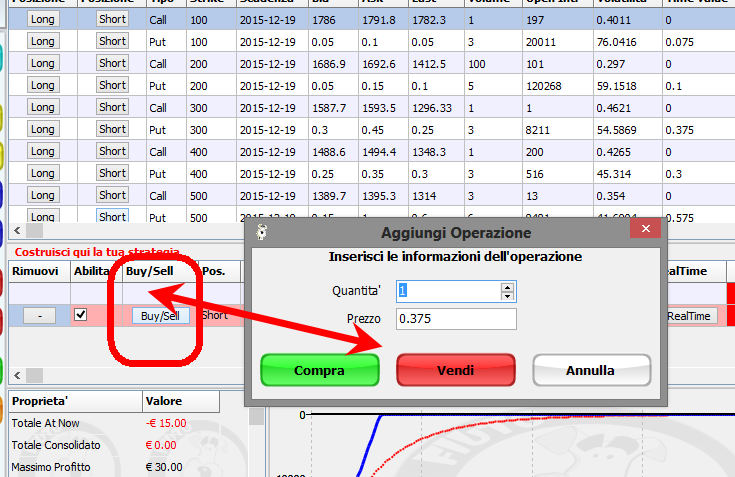This screenshot has width=735, height=477.
Task: Click left arrow of options table scrollbar
Action: click(x=17, y=231)
